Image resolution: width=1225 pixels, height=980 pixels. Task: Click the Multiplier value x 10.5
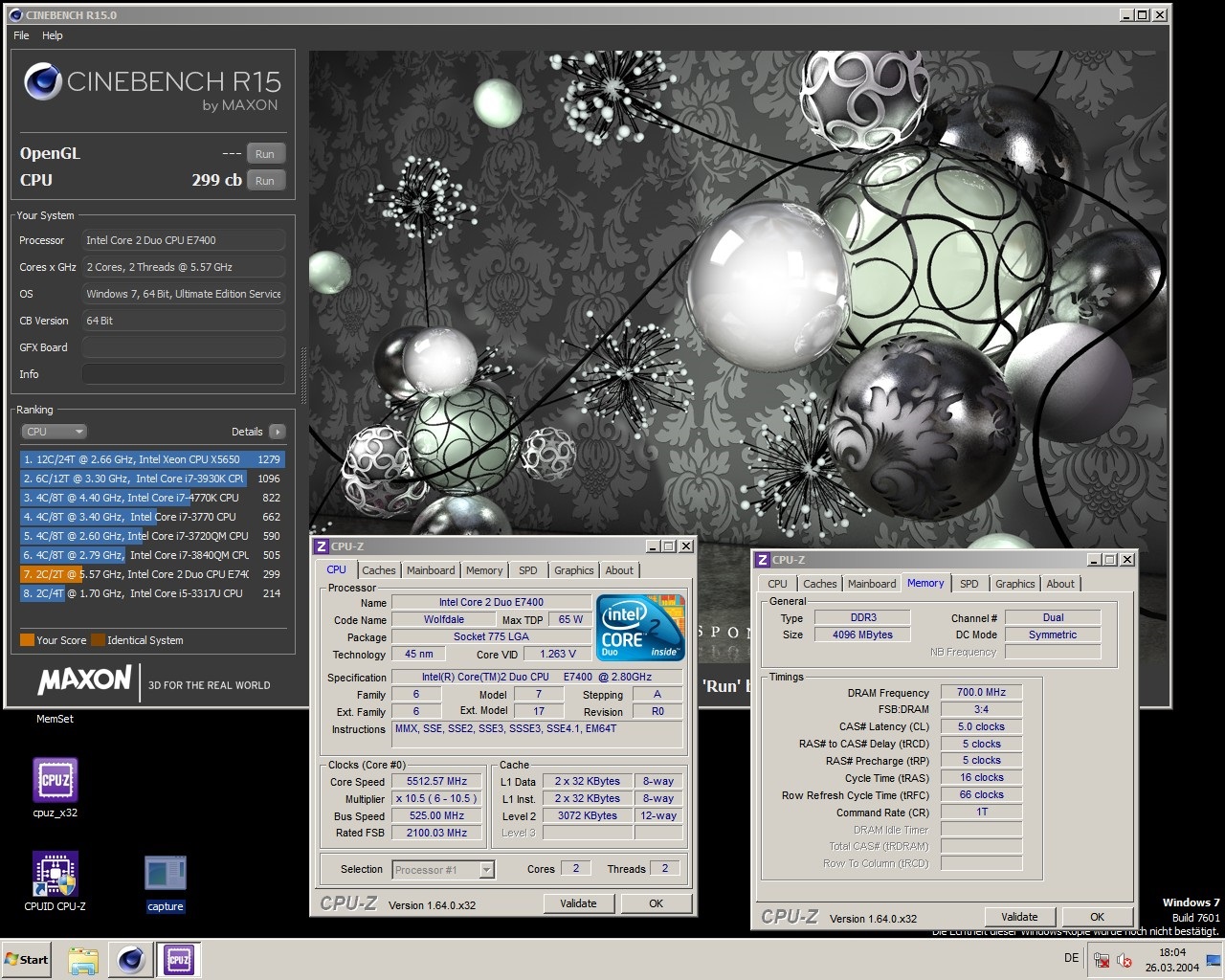pos(436,798)
